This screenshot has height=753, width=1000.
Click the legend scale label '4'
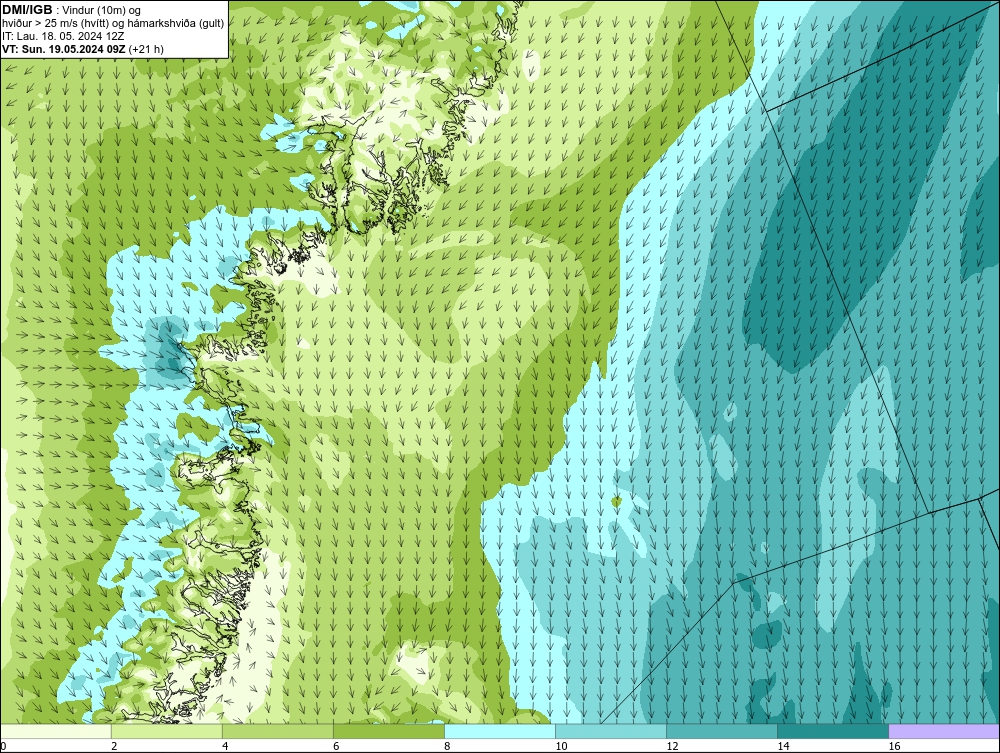click(x=225, y=746)
